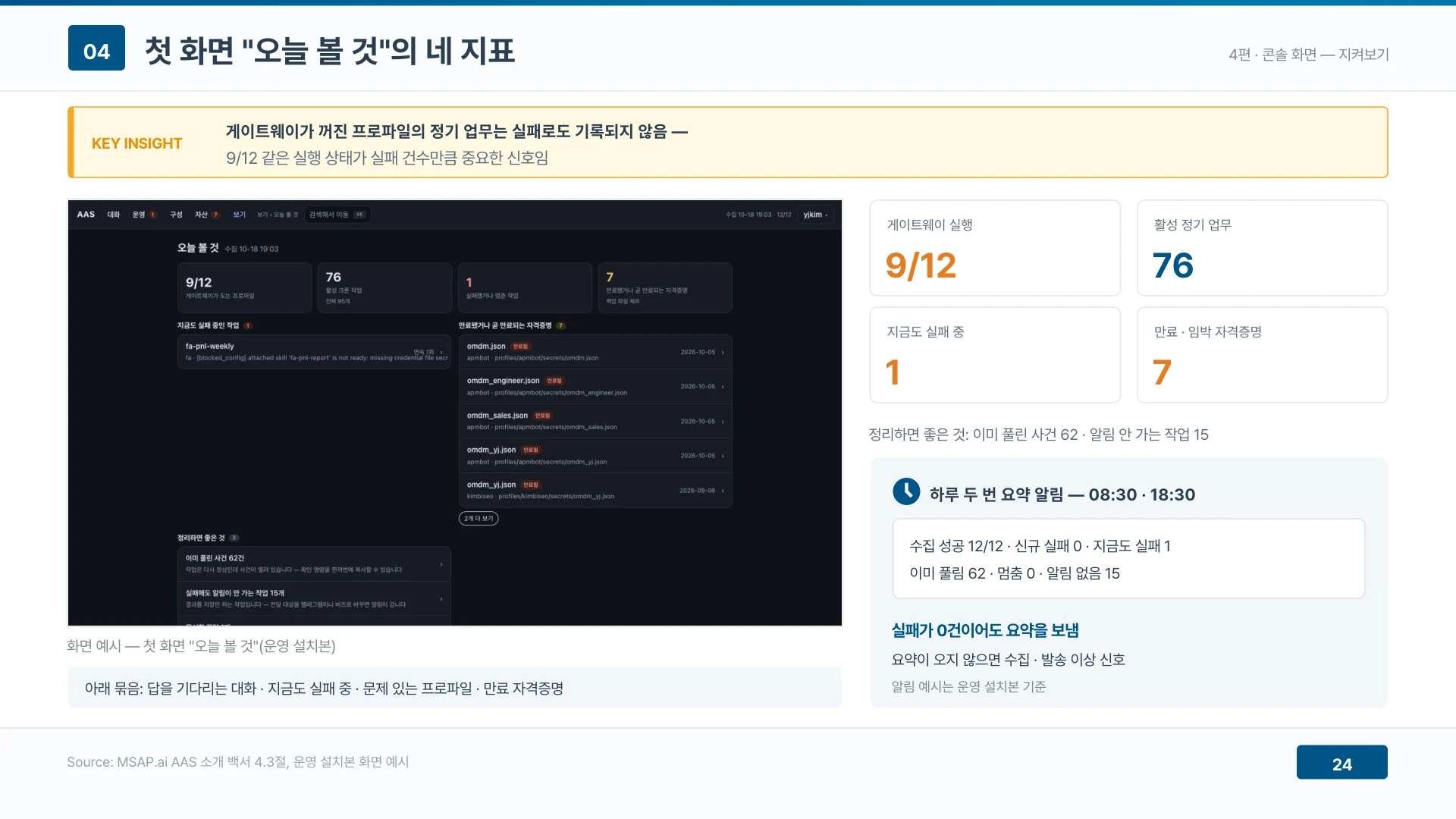Click the 활성 정기 업무 76 slide metric card
Viewport: 1456px width, 819px height.
1262,248
